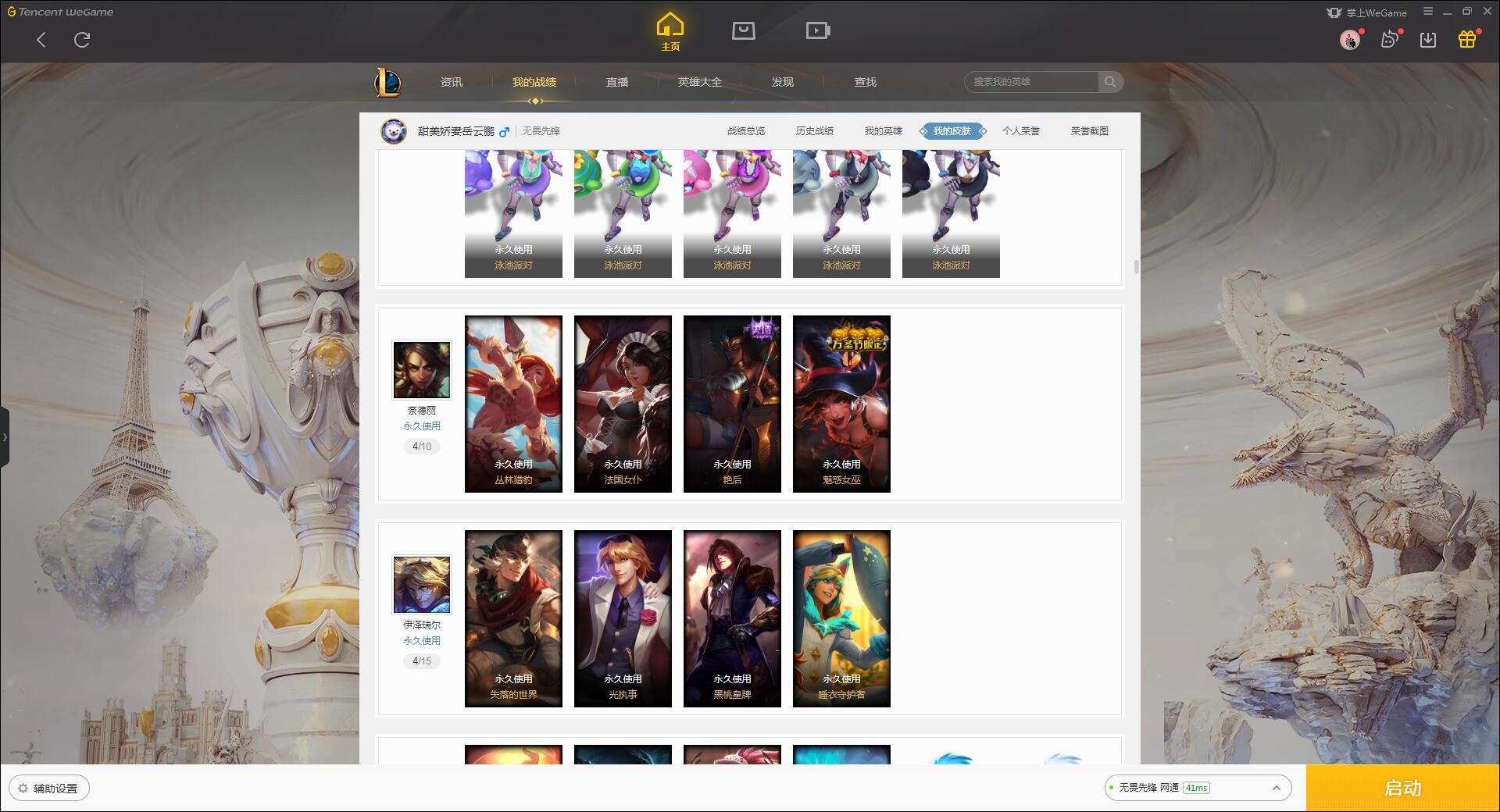Open the 丛林猎豹 skin card
This screenshot has height=812, width=1500.
tap(513, 404)
